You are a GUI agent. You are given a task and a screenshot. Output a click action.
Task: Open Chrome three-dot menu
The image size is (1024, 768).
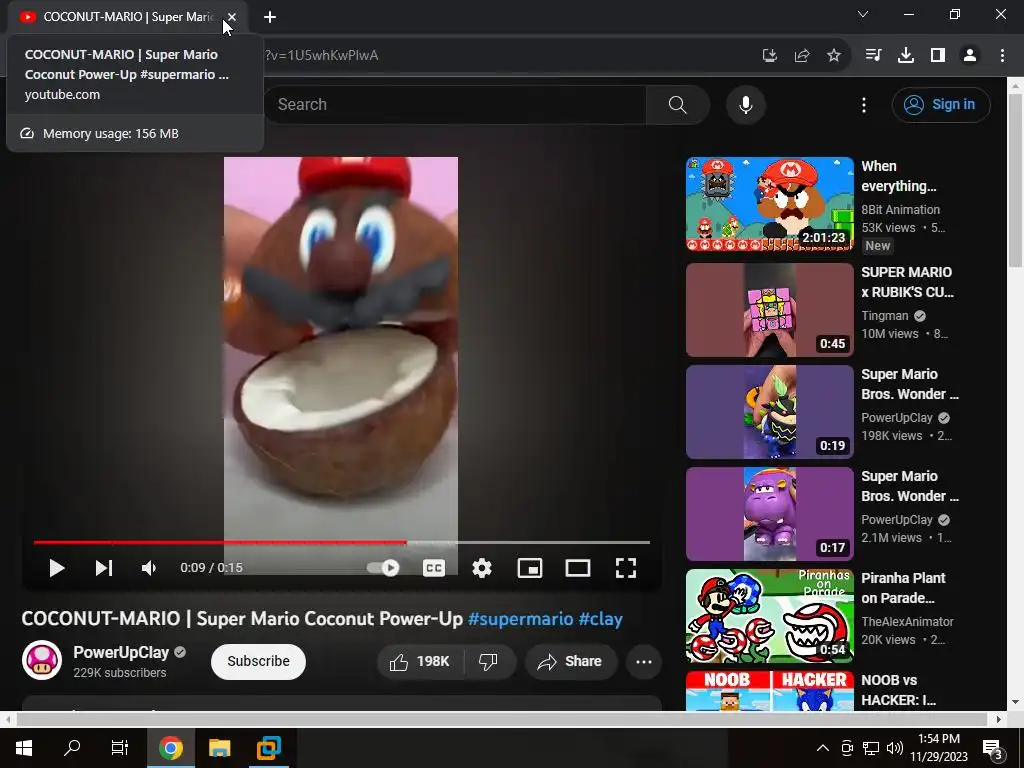coord(1002,56)
